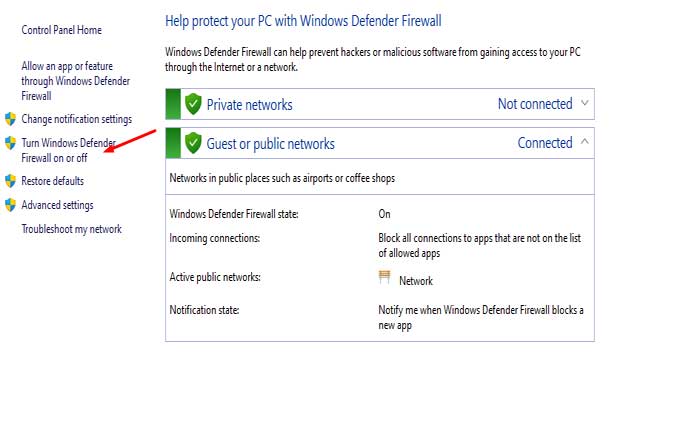This screenshot has width=700, height=430.
Task: Click the Connected status text
Action: pos(544,143)
